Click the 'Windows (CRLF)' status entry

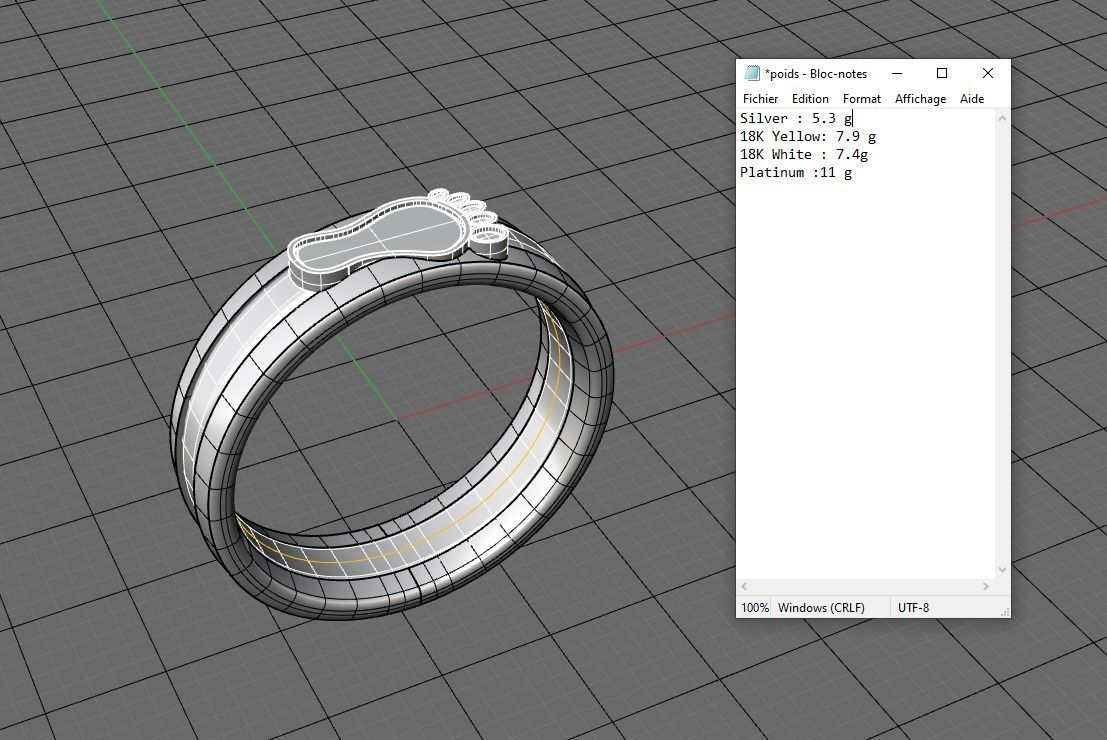[x=821, y=607]
